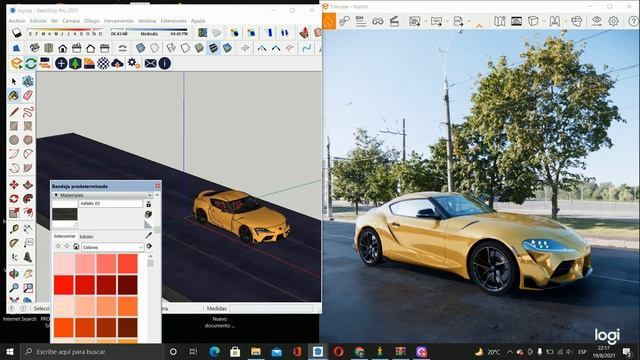Open Enscape Asset Library tree icon
The width and height of the screenshot is (640, 360).
75,63
